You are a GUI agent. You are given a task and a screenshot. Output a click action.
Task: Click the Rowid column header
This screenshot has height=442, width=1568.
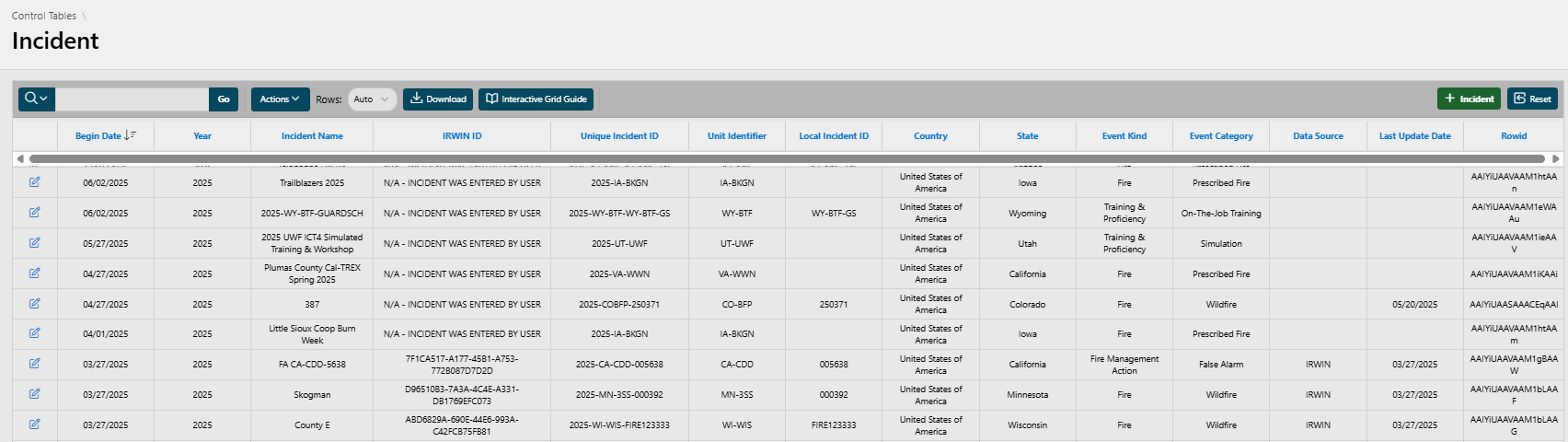point(1514,135)
